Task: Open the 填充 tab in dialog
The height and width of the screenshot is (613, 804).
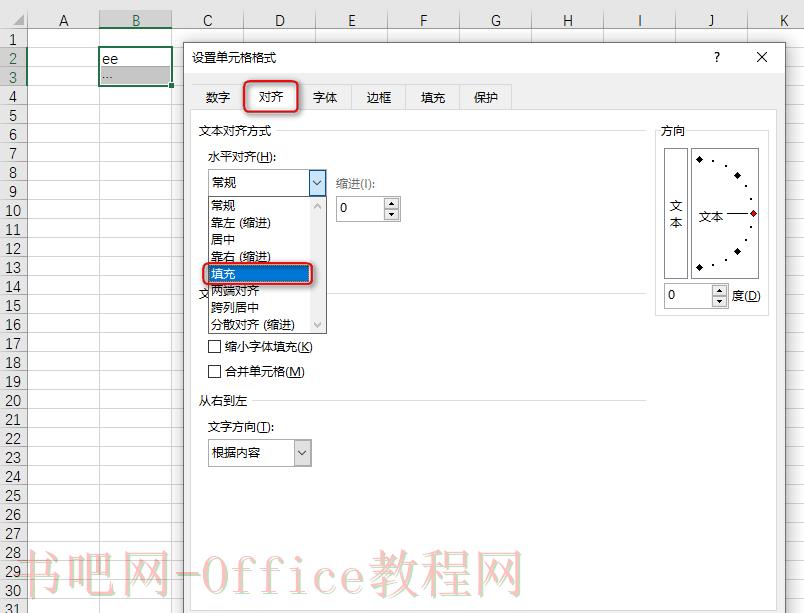Action: click(x=432, y=97)
